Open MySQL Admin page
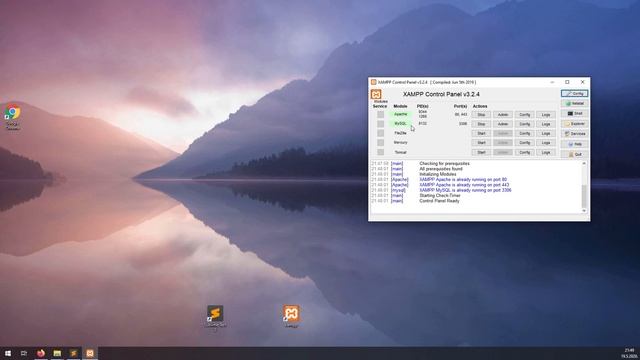Screen dimensions: 640x360 point(503,124)
